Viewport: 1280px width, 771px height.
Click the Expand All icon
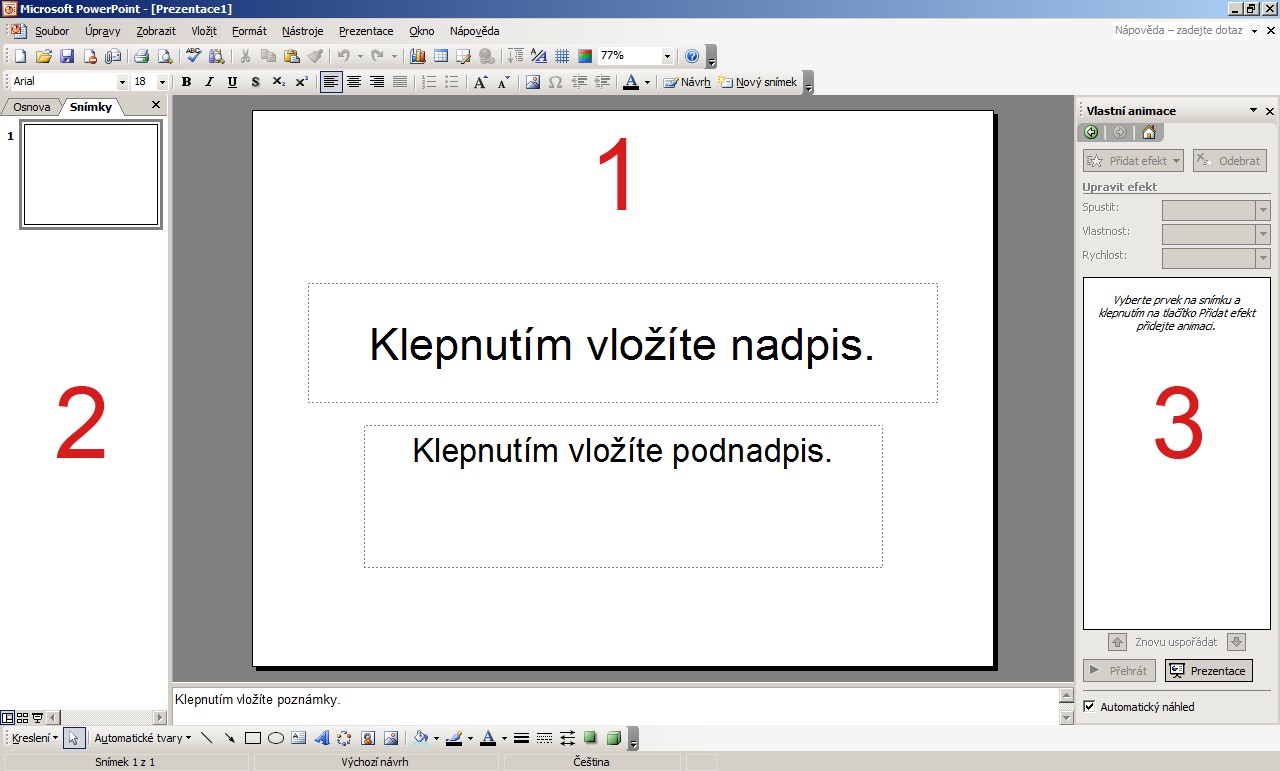(515, 56)
